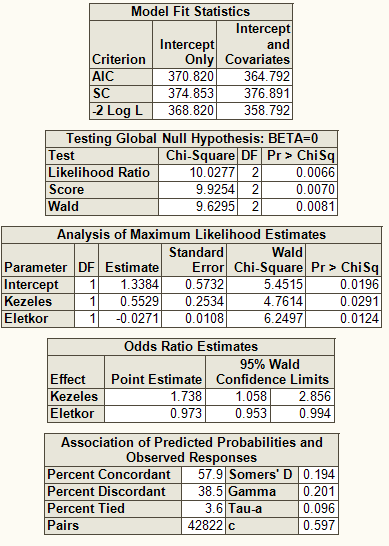Select the AIC Intercept Only value 370.820

(x=191, y=76)
